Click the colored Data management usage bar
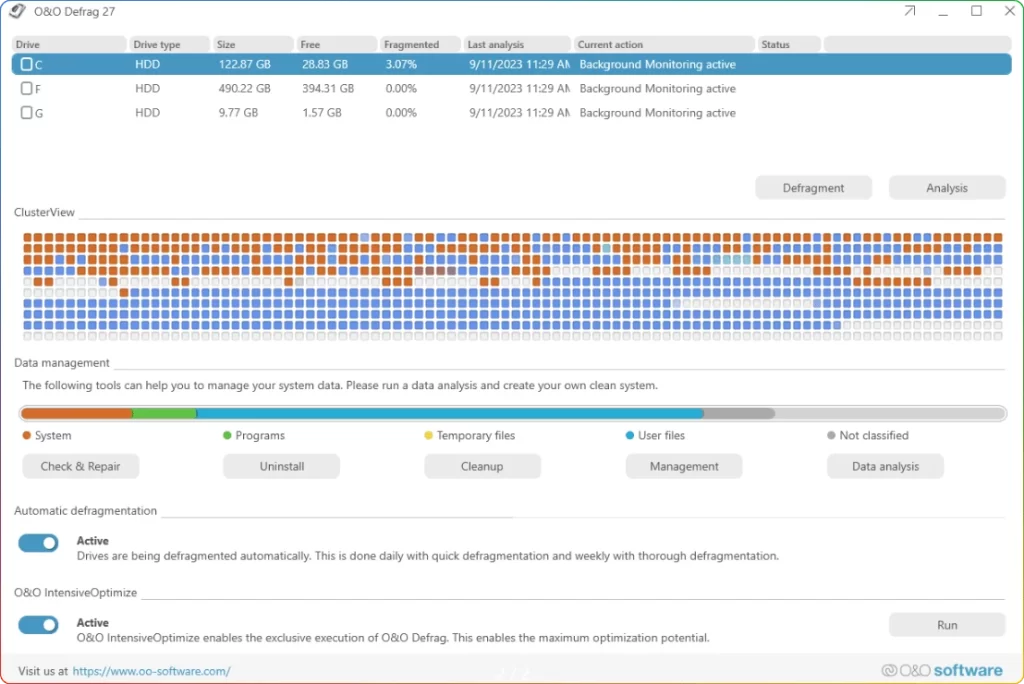The image size is (1024, 684). pos(512,412)
